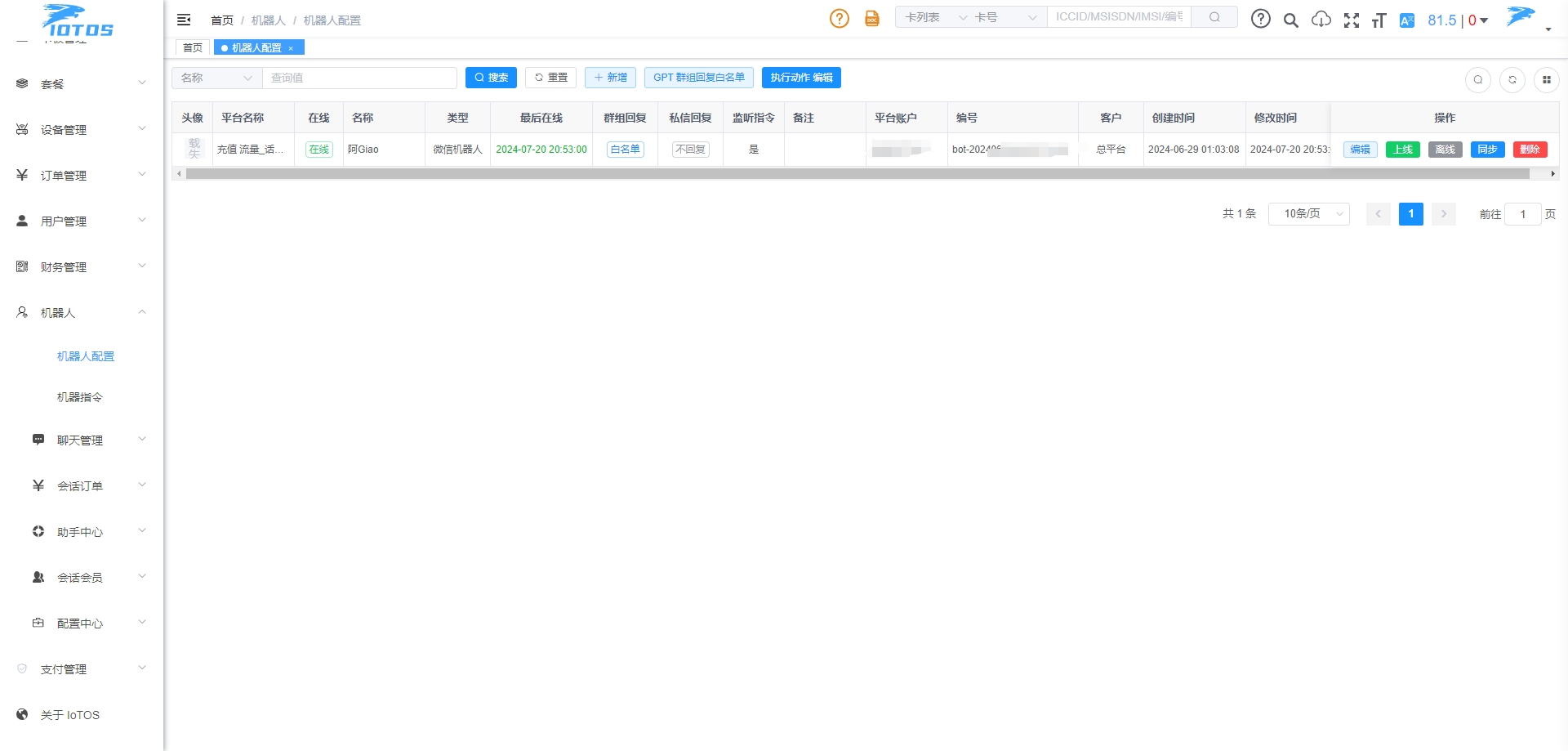
Task: Click the round table search toggle icon
Action: 1478,79
